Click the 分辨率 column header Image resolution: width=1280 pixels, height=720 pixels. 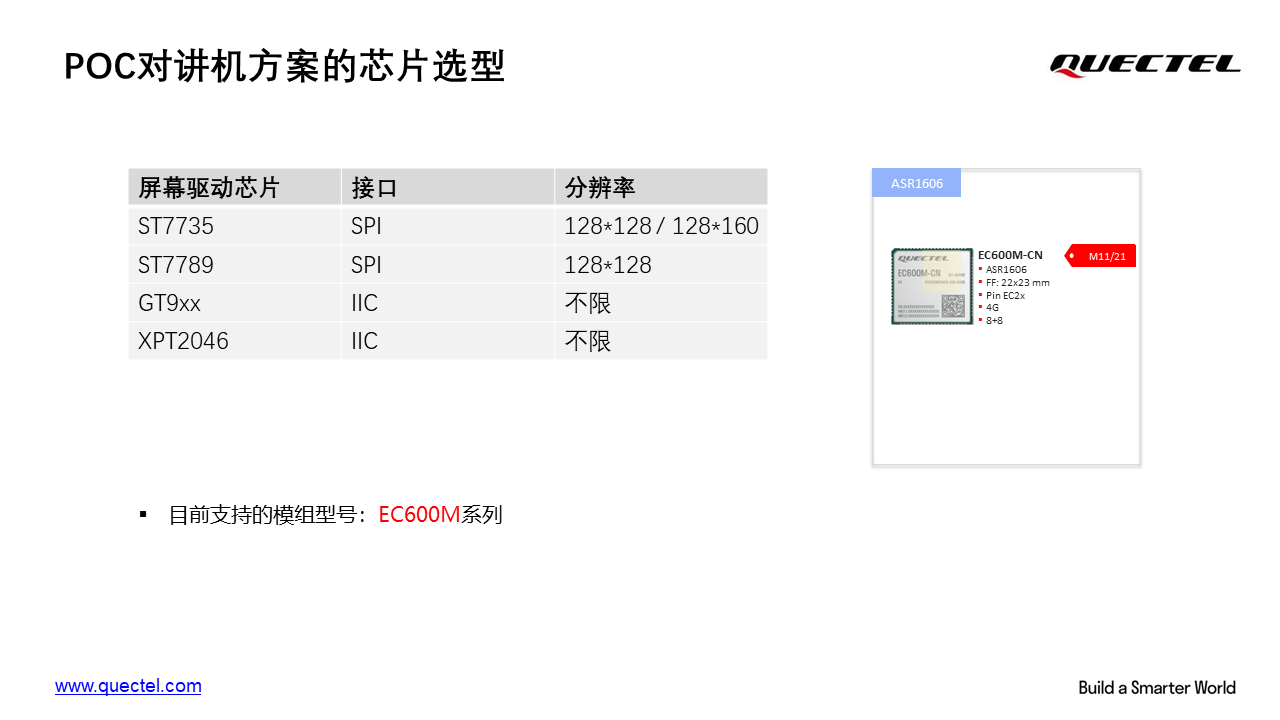[x=661, y=187]
